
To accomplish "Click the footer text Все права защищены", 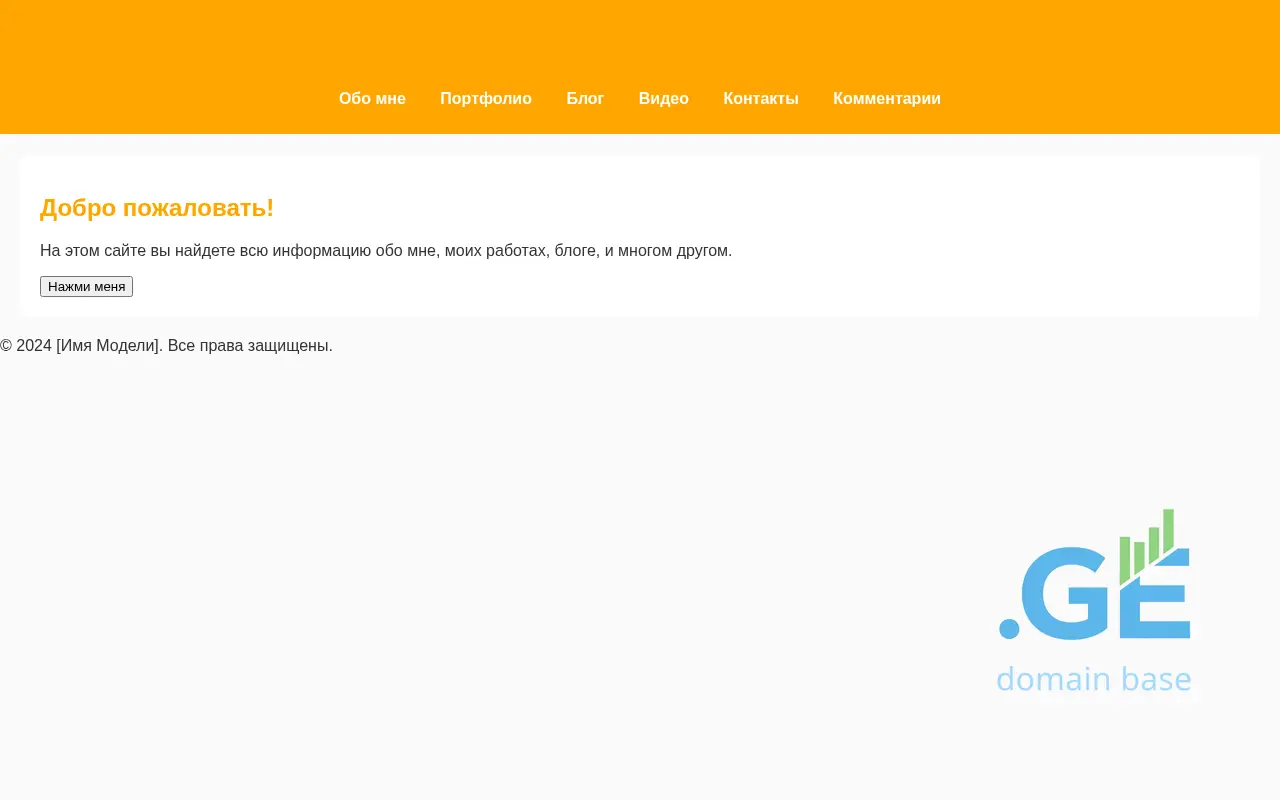I will (x=250, y=345).
